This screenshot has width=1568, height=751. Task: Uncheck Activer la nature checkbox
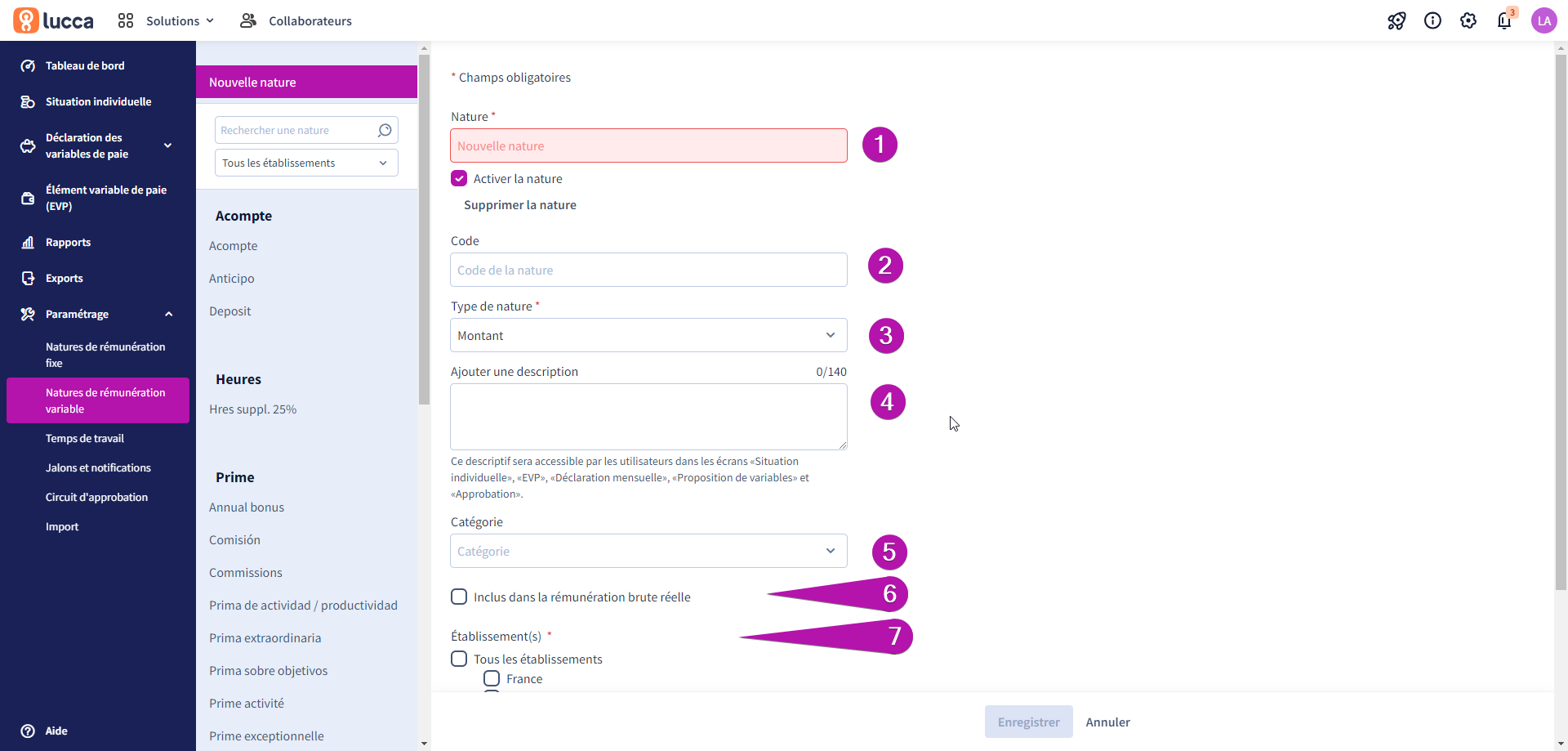(x=459, y=179)
